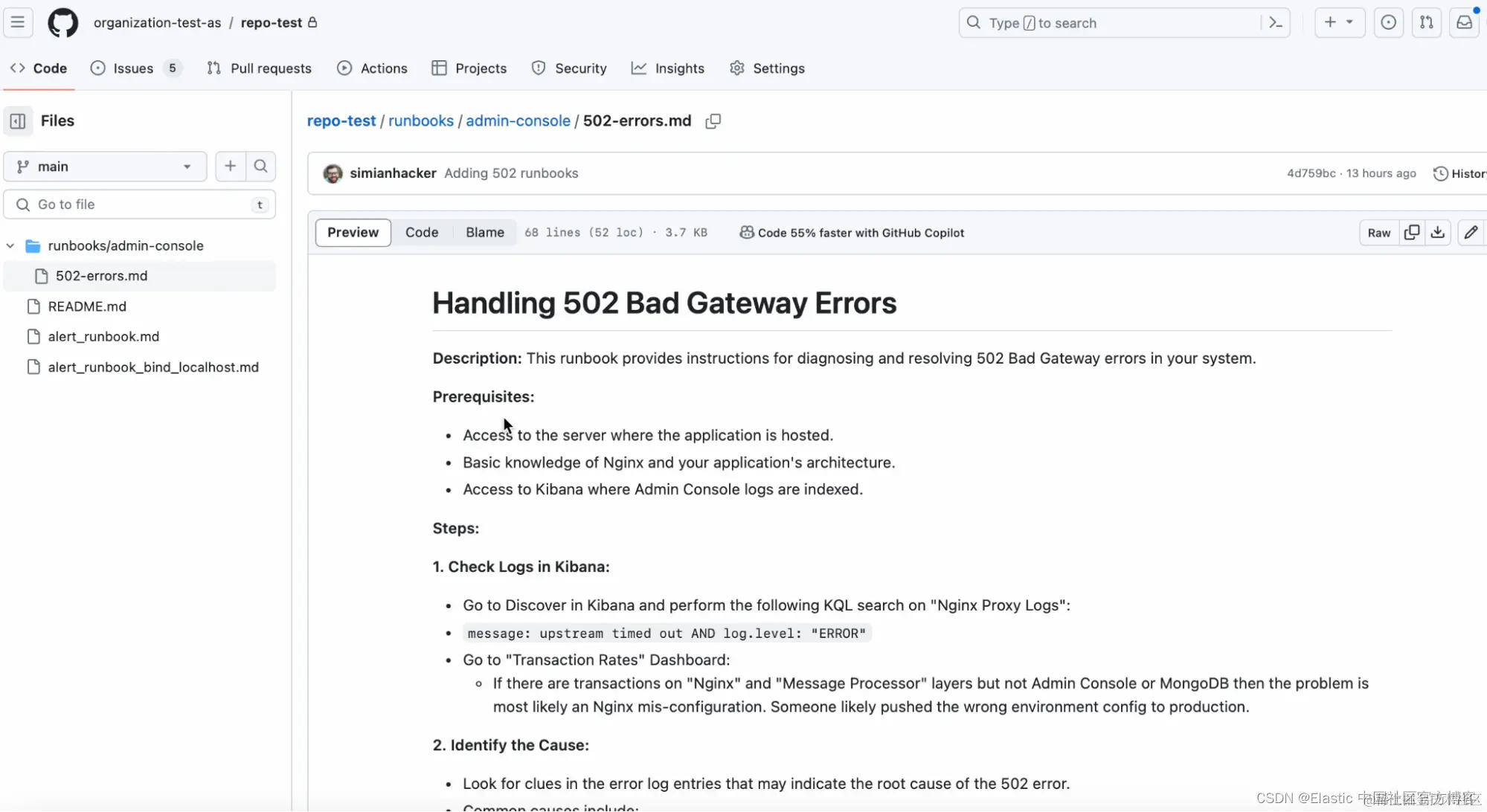Collapse the runbooks/admin-console folder

click(10, 245)
